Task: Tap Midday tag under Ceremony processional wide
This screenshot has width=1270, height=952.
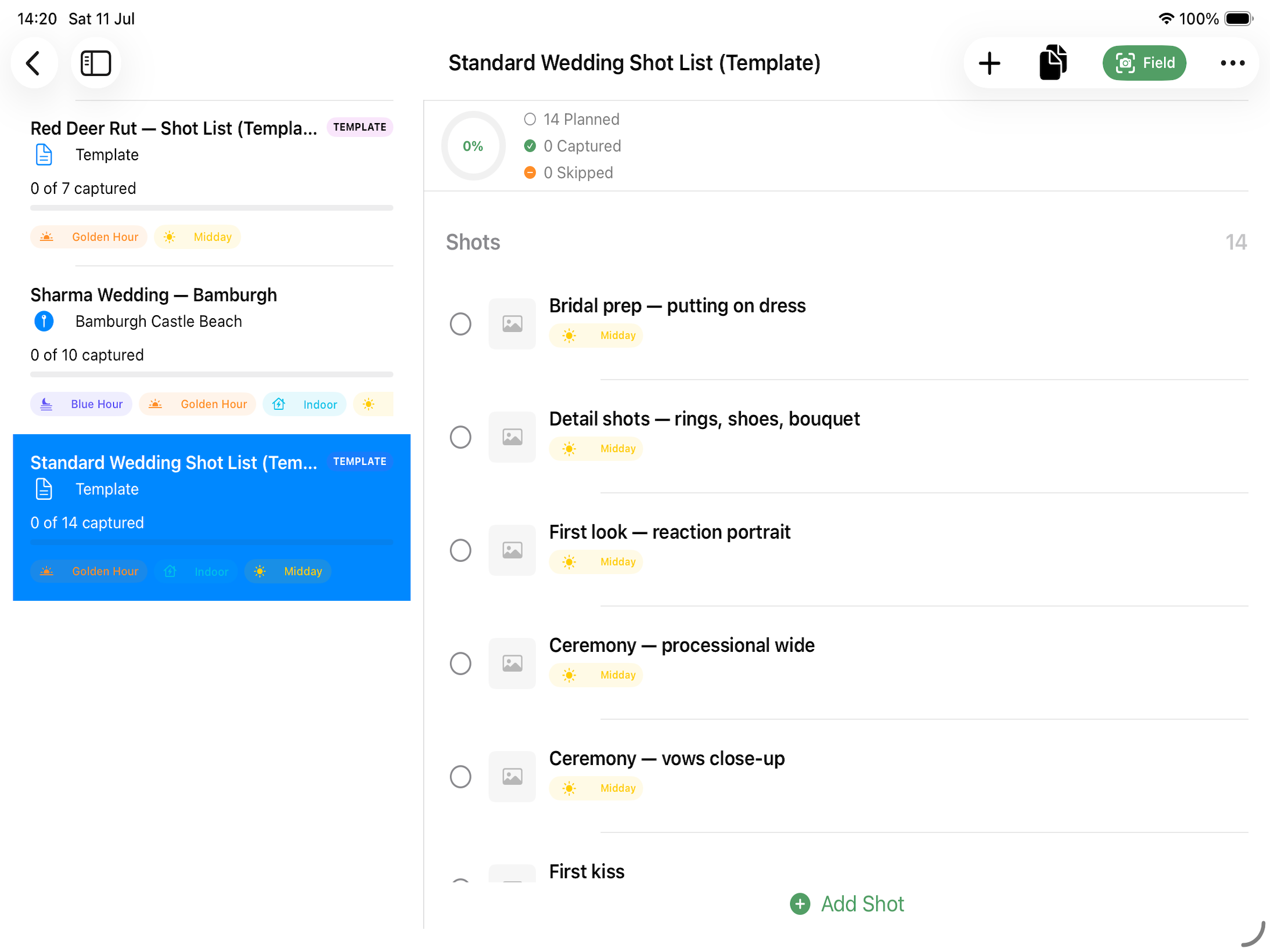Action: pyautogui.click(x=596, y=675)
